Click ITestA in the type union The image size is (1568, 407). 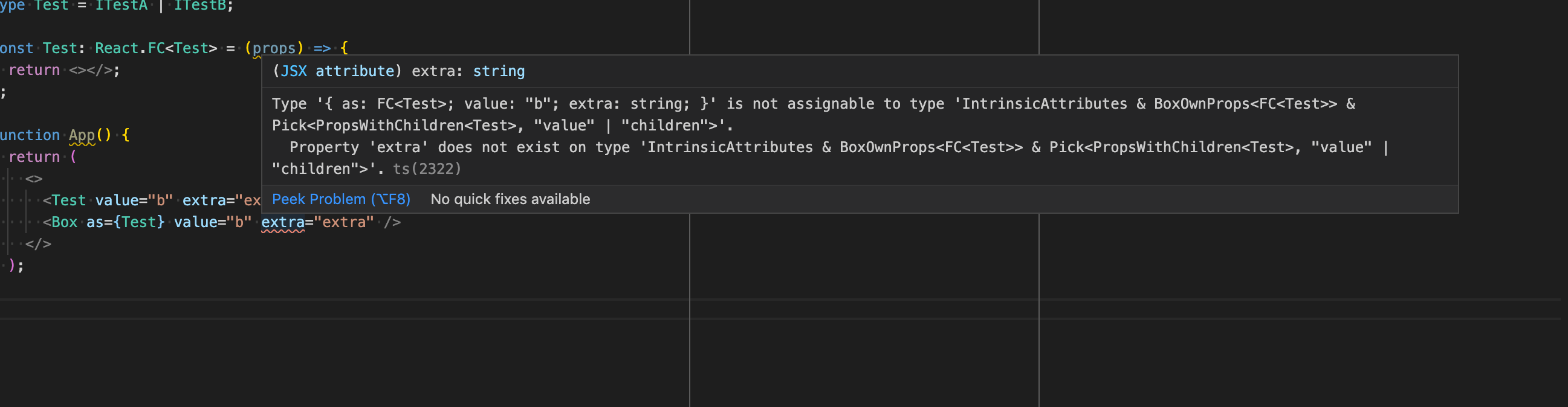pyautogui.click(x=121, y=5)
